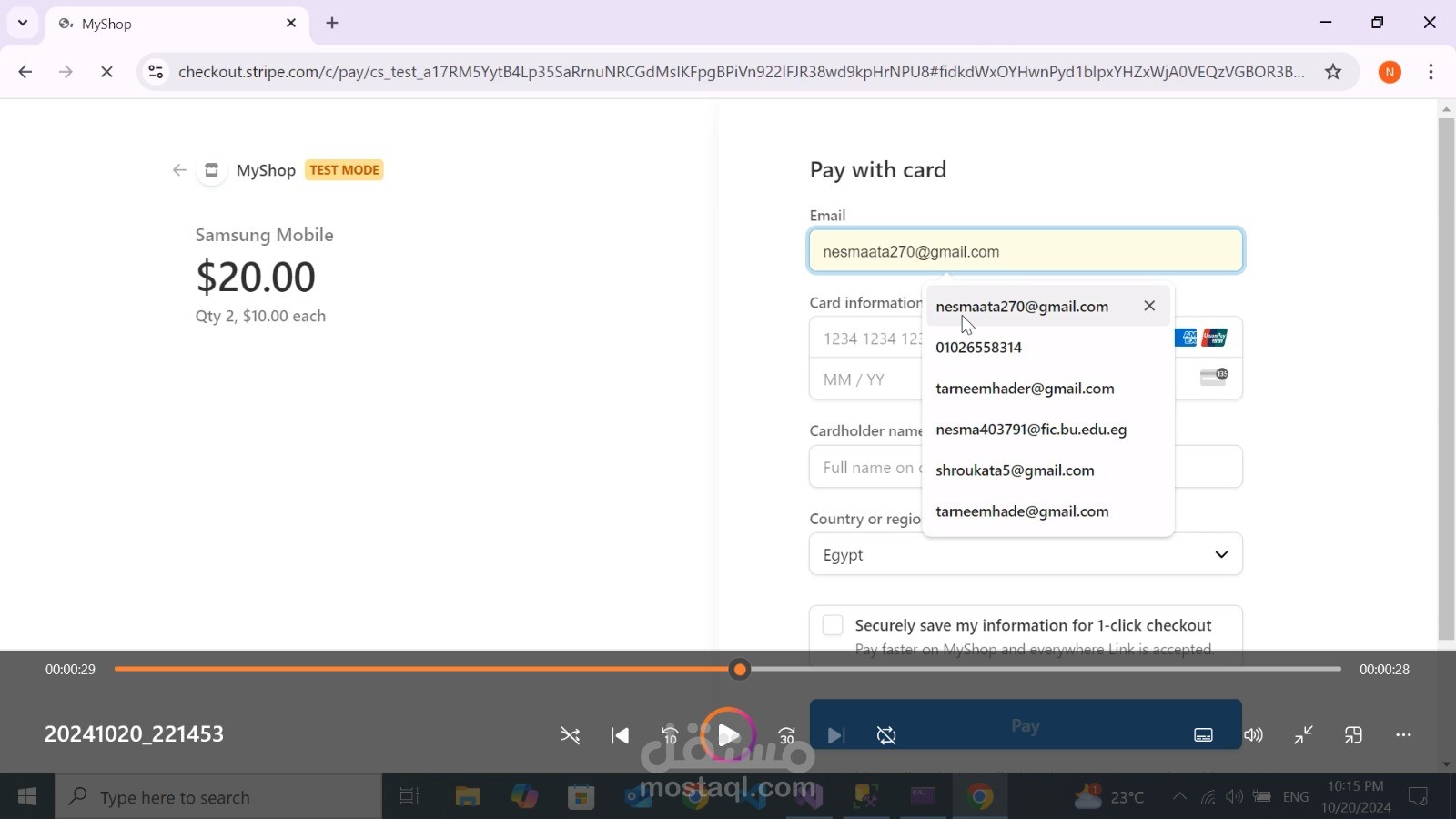This screenshot has width=1456, height=819.
Task: Click the MyShop store icon
Action: pyautogui.click(x=211, y=170)
